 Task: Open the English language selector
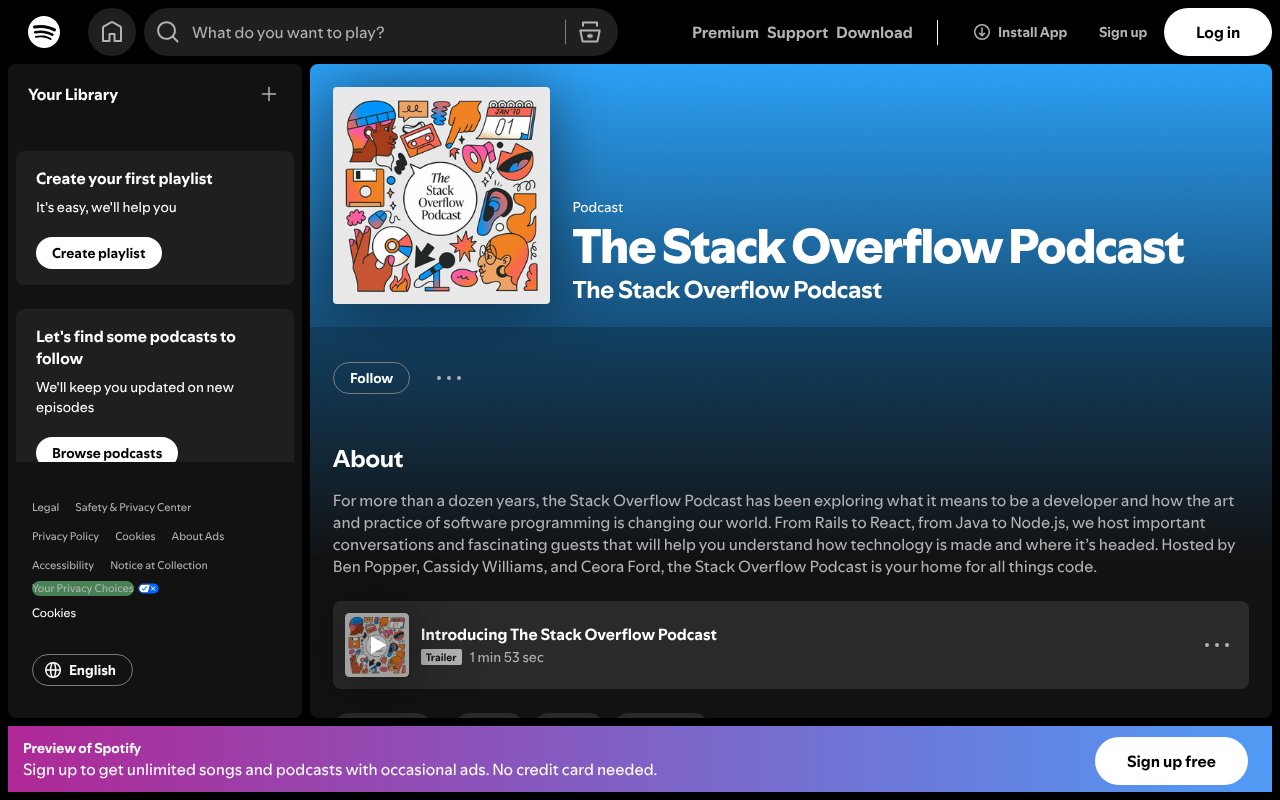[82, 670]
